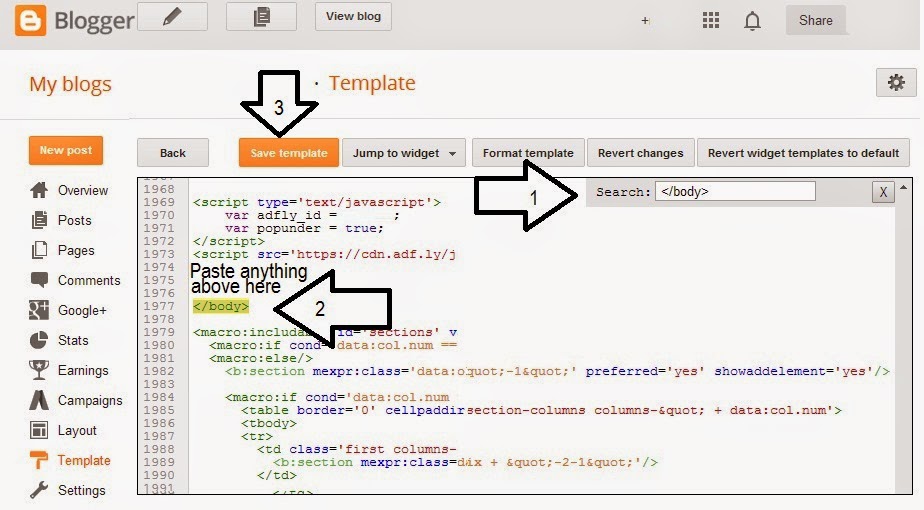Open the gear settings menu
This screenshot has height=510, width=924.
point(896,83)
